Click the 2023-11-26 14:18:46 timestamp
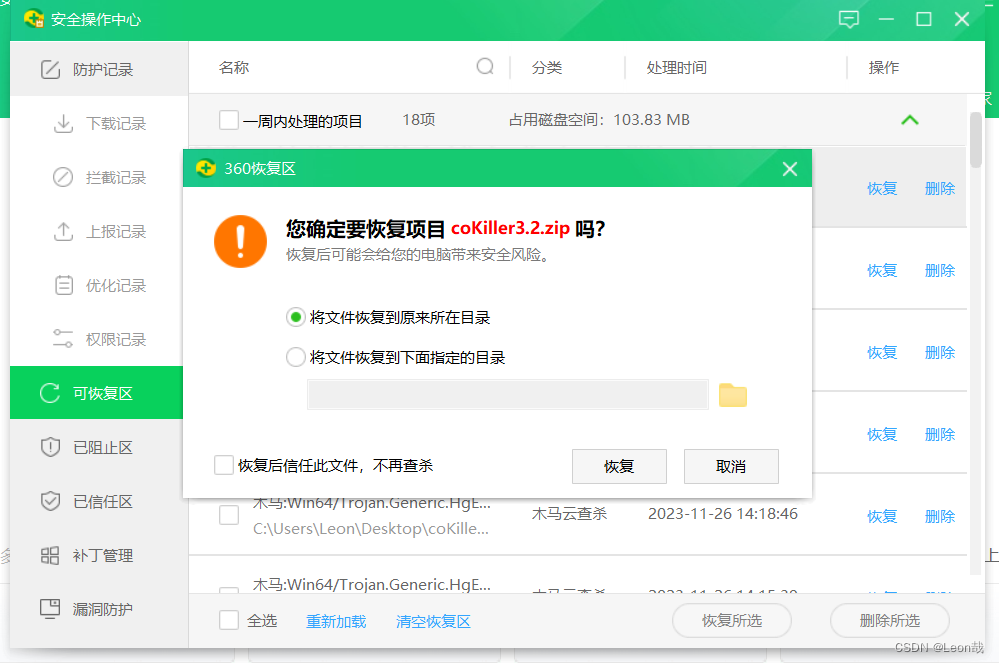Image resolution: width=999 pixels, height=663 pixels. [722, 514]
